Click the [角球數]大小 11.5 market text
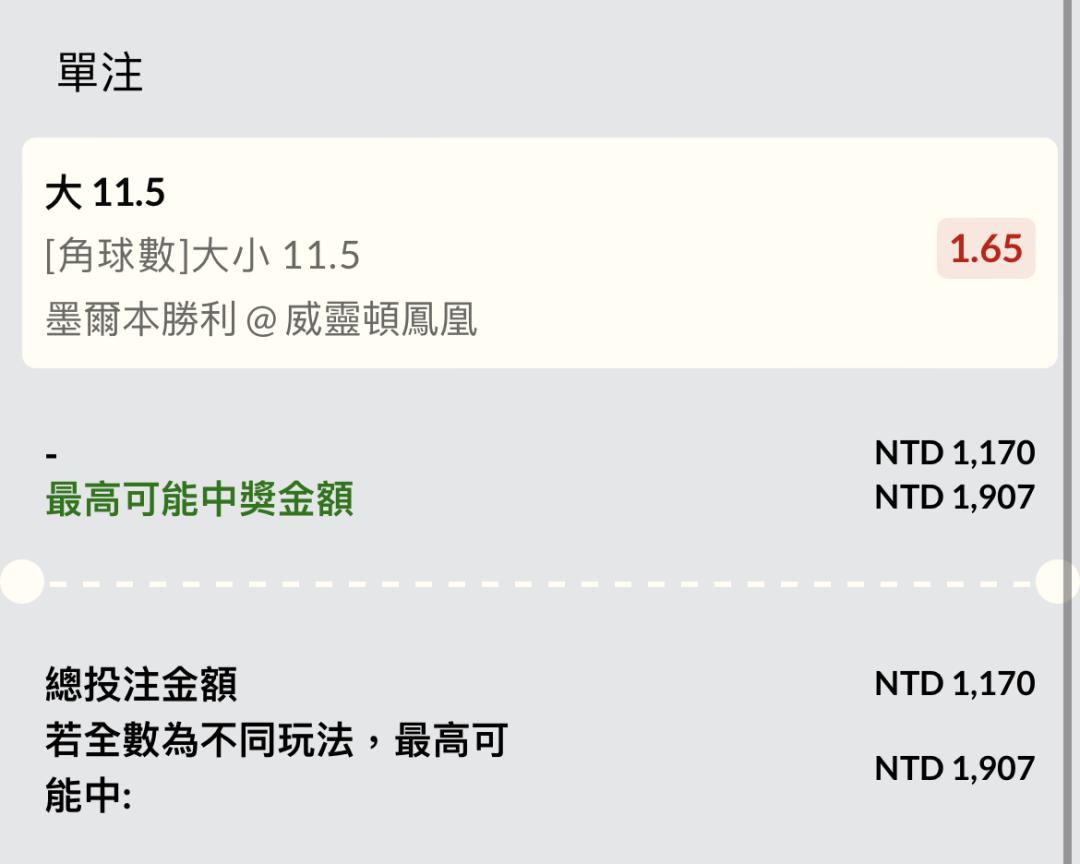 click(203, 256)
